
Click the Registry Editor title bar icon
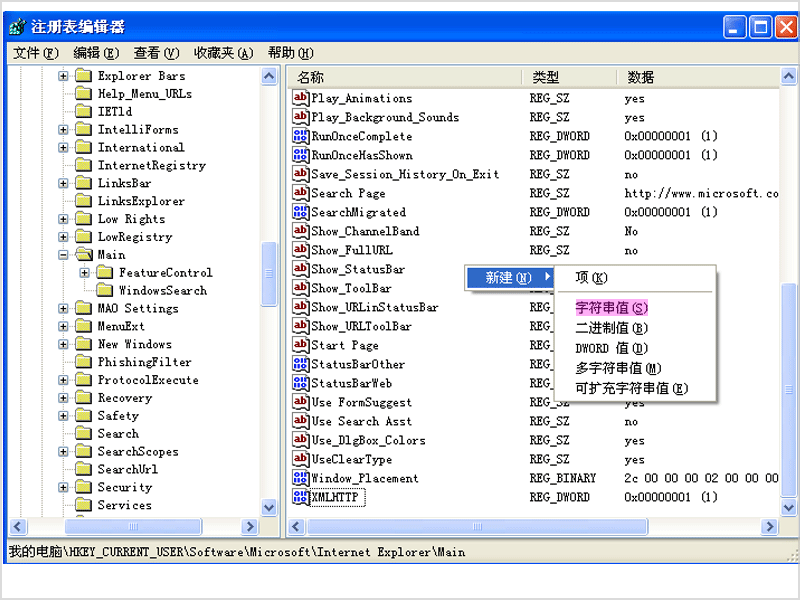pyautogui.click(x=17, y=26)
